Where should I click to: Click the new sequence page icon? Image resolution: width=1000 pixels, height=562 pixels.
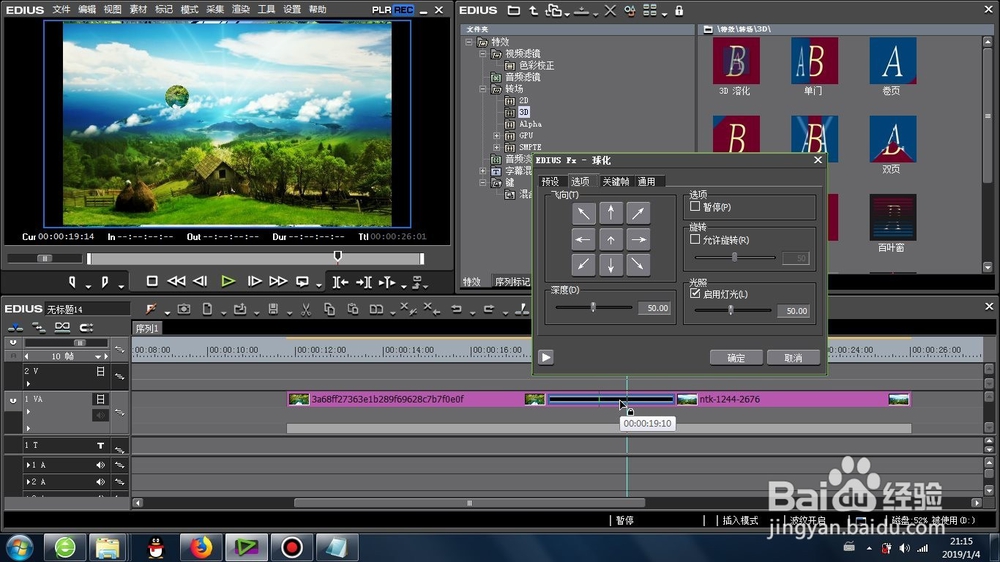[x=207, y=309]
